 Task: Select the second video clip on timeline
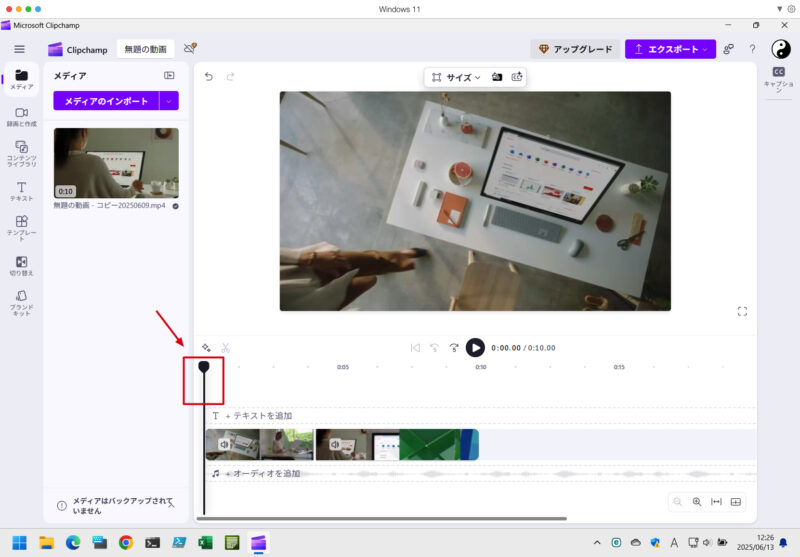coord(397,444)
